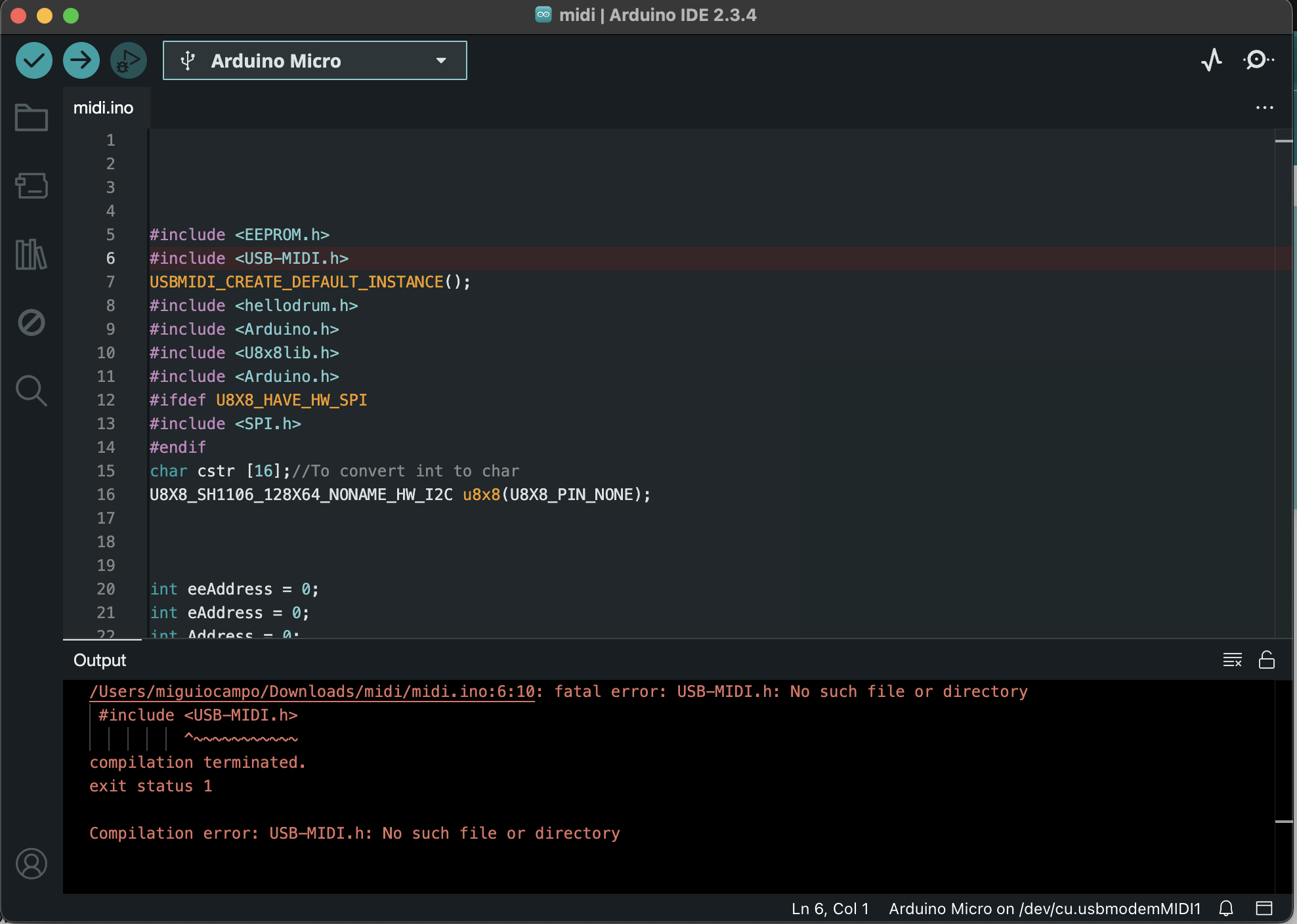Image resolution: width=1297 pixels, height=924 pixels.
Task: Open the Sketchbook folder panel
Action: coord(32,118)
